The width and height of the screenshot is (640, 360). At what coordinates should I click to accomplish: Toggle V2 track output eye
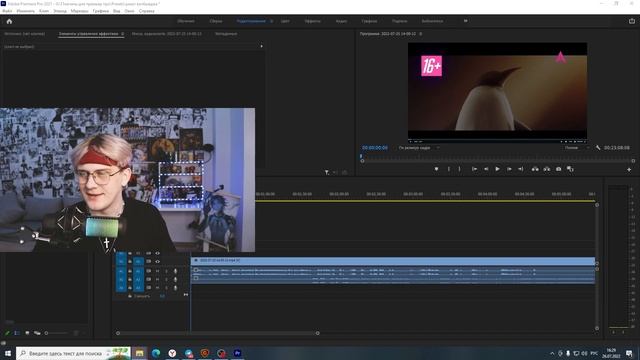(x=157, y=253)
